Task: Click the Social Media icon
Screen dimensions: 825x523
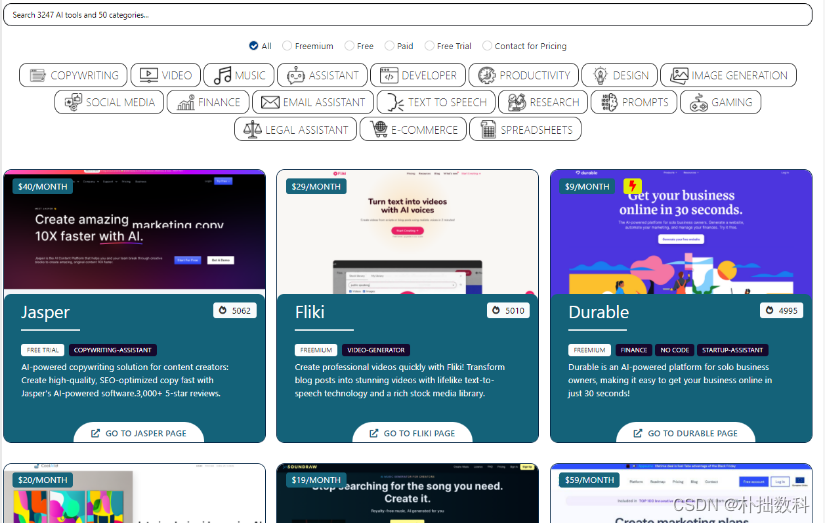Action: click(x=73, y=102)
